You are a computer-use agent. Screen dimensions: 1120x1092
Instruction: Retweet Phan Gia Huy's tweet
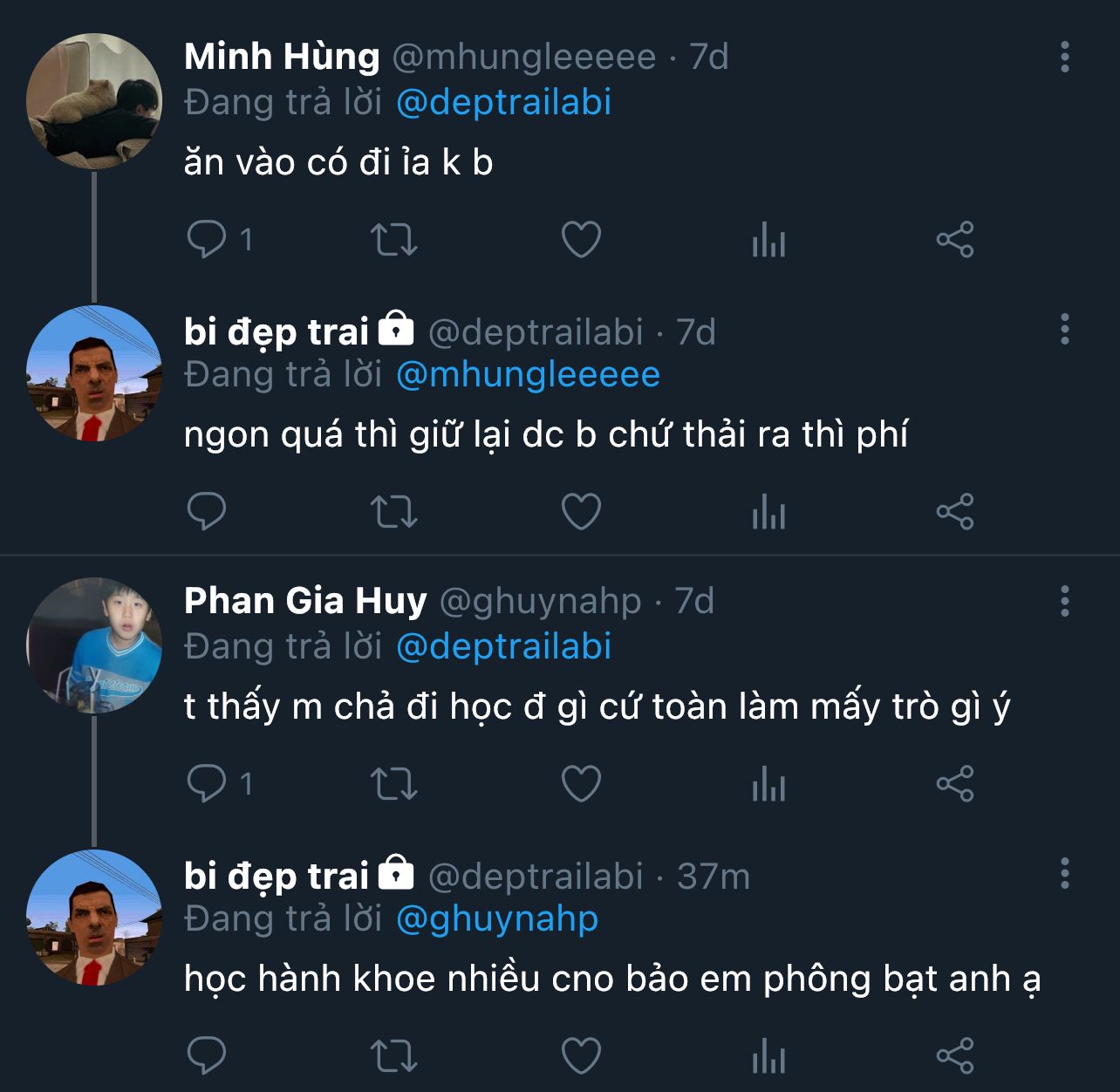tap(394, 783)
